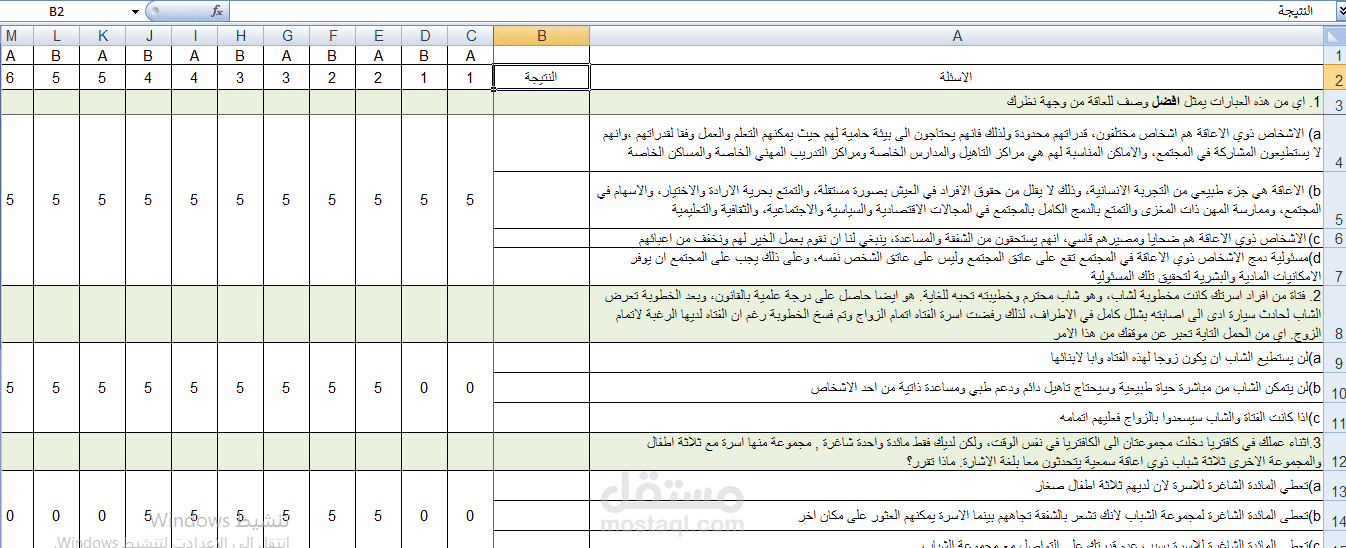Click the value 6 in cell M2
Screen dimensions: 1346x548
(11, 78)
